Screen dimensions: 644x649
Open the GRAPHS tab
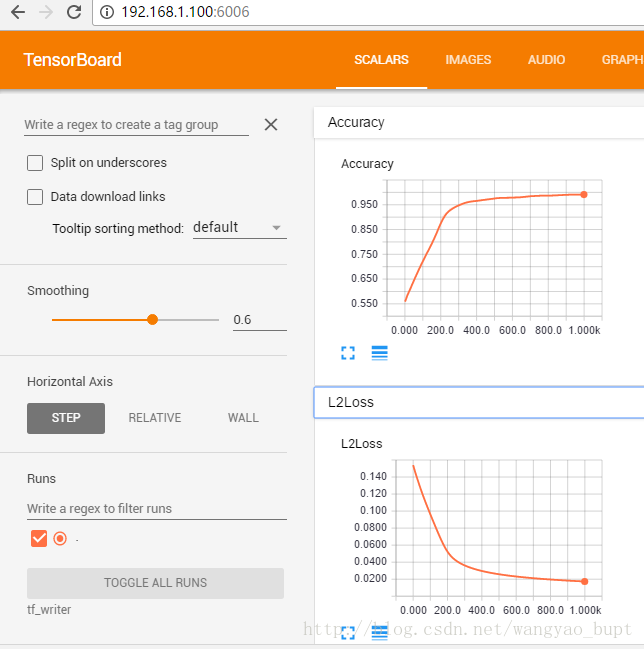click(622, 60)
